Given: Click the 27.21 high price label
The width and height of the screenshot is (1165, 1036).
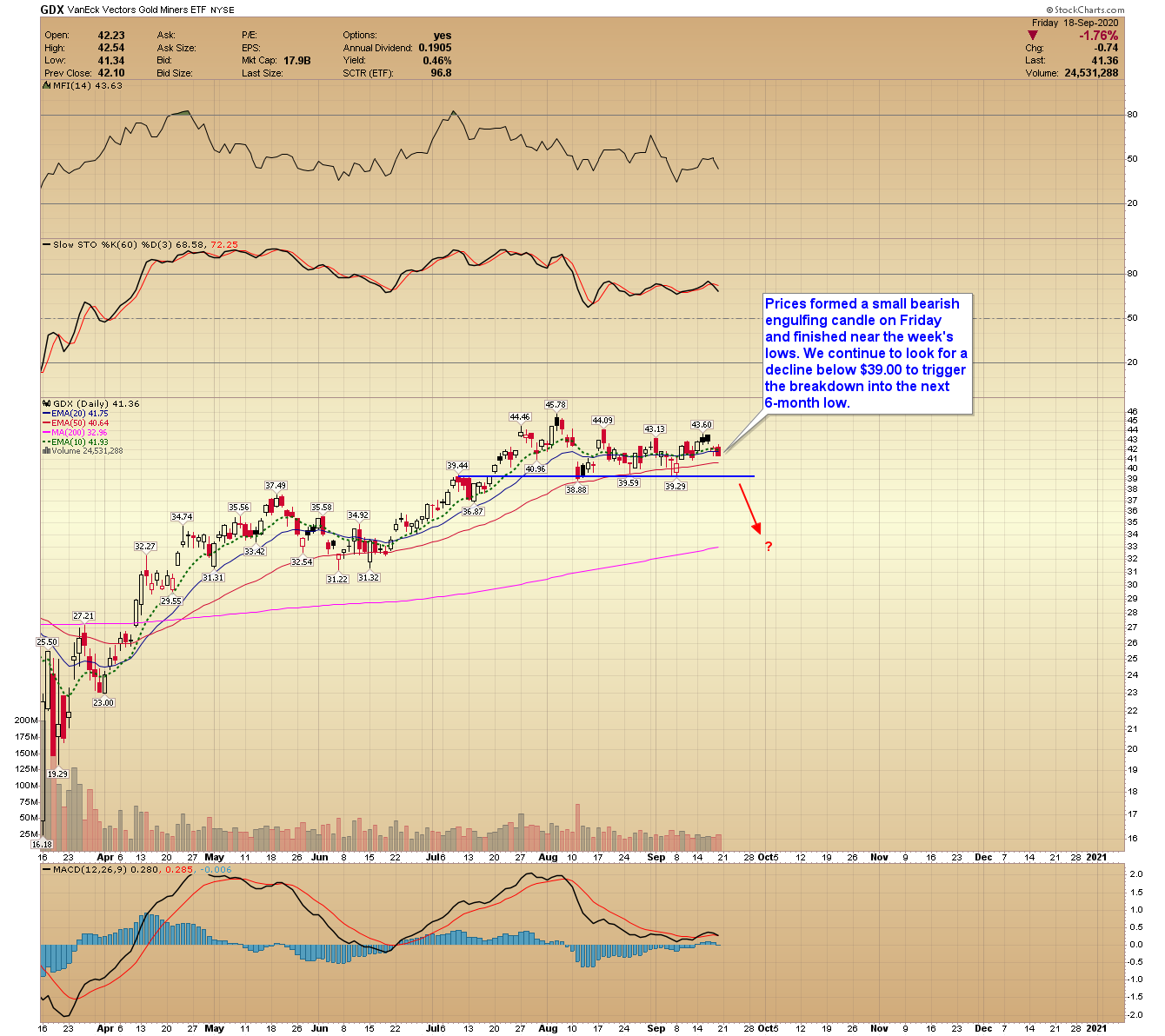Looking at the screenshot, I should (83, 616).
